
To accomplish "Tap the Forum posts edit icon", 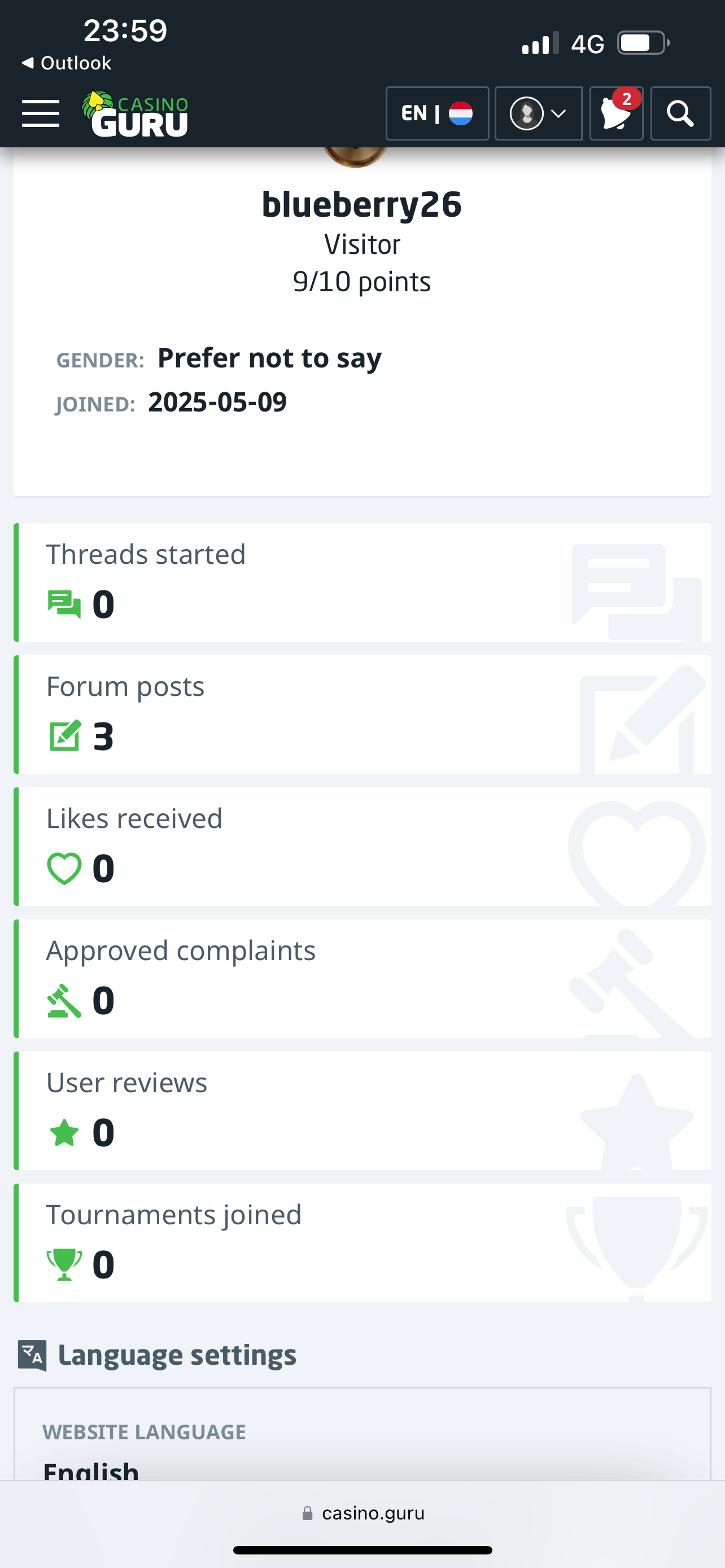I will pyautogui.click(x=64, y=736).
